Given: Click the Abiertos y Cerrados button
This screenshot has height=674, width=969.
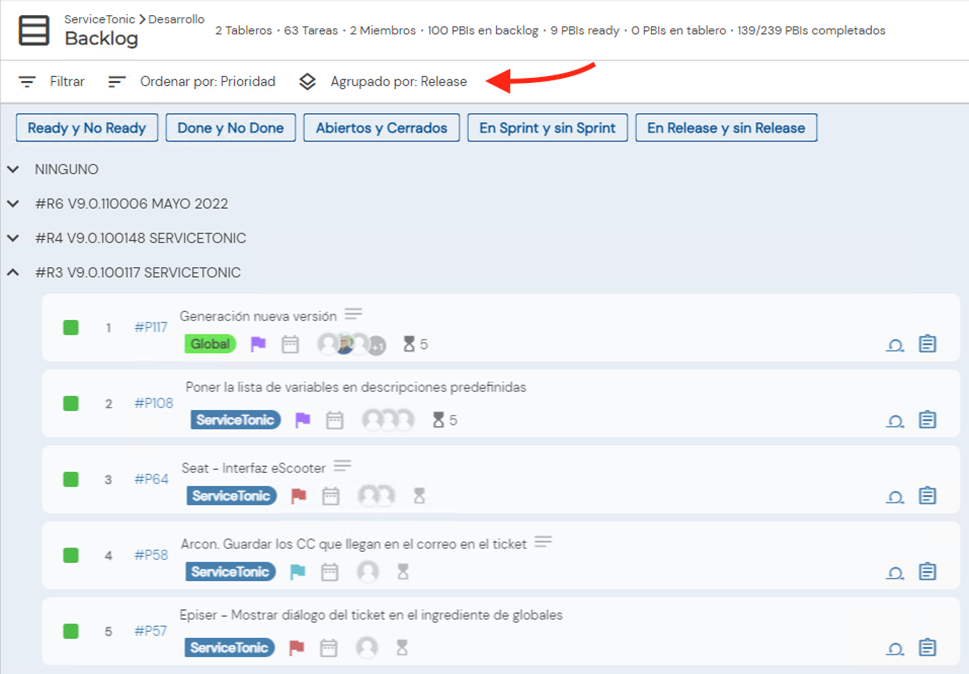Looking at the screenshot, I should 382,128.
